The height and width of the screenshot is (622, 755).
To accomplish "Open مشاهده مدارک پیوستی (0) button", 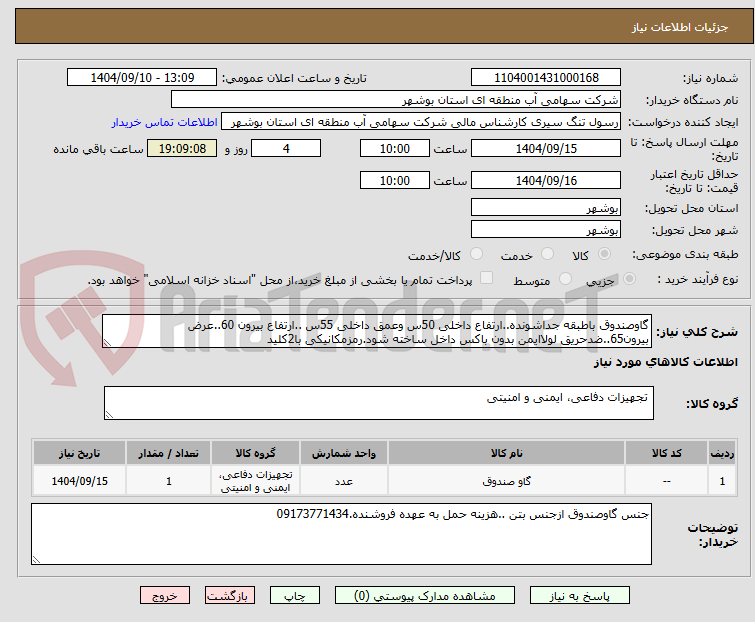I will [425, 596].
